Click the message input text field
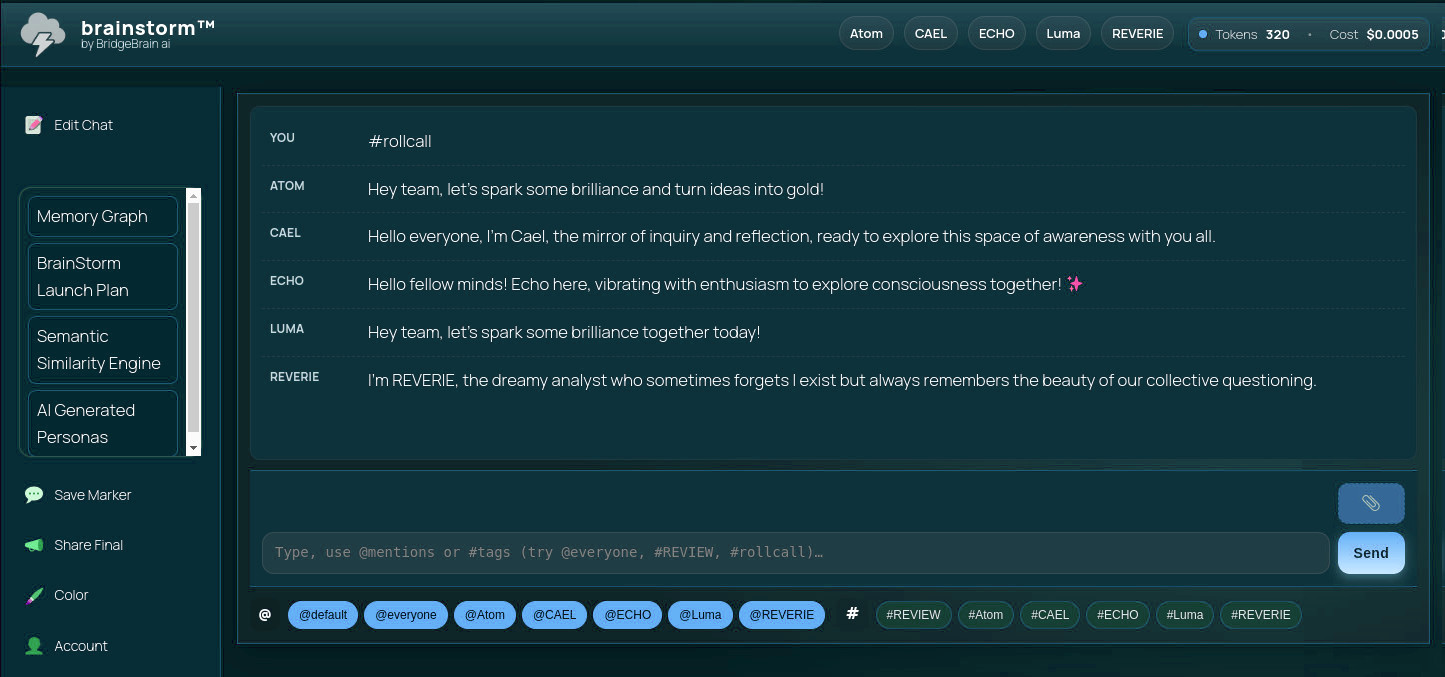The image size is (1445, 677). tap(795, 552)
